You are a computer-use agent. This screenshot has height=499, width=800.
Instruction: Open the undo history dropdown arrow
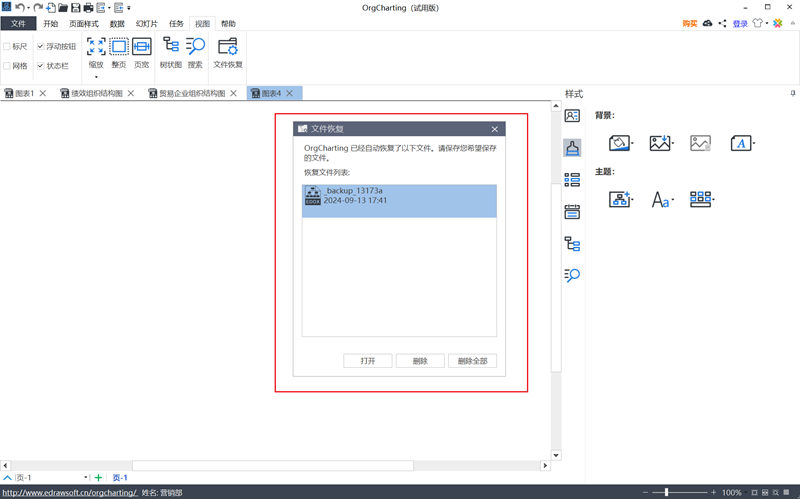pos(28,8)
